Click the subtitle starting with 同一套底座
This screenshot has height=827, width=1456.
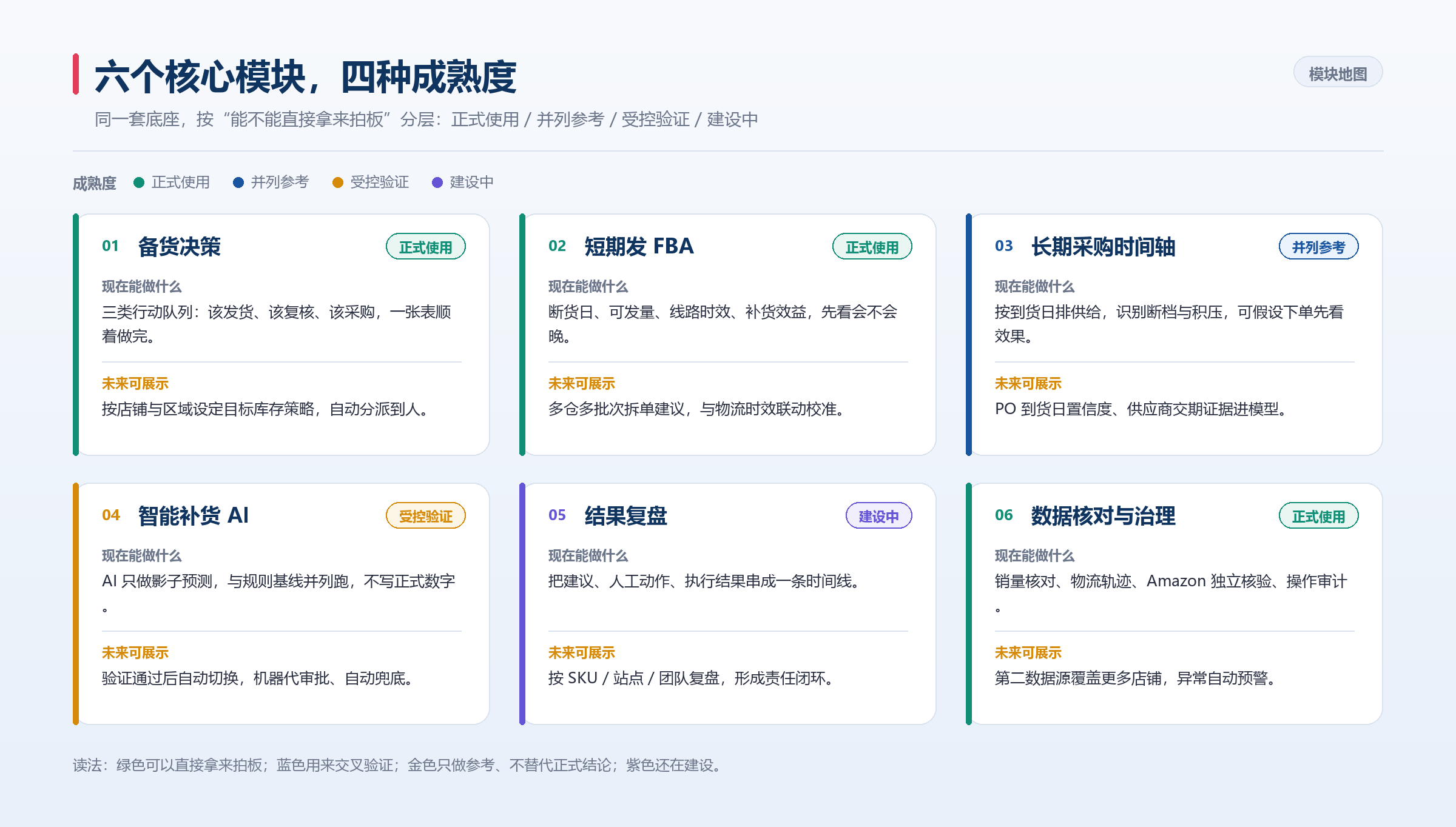pos(426,119)
